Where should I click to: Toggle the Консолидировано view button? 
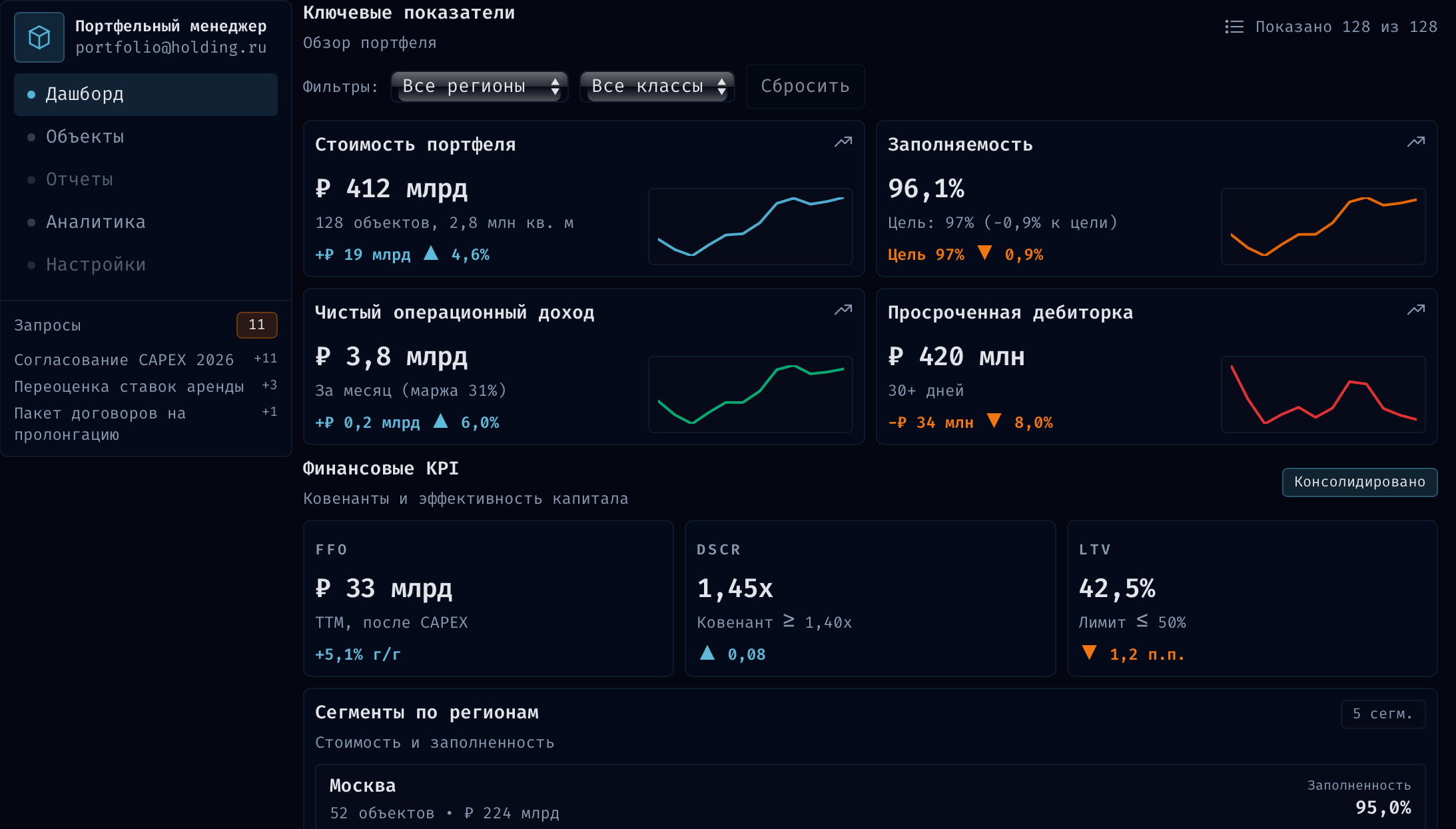click(1359, 482)
